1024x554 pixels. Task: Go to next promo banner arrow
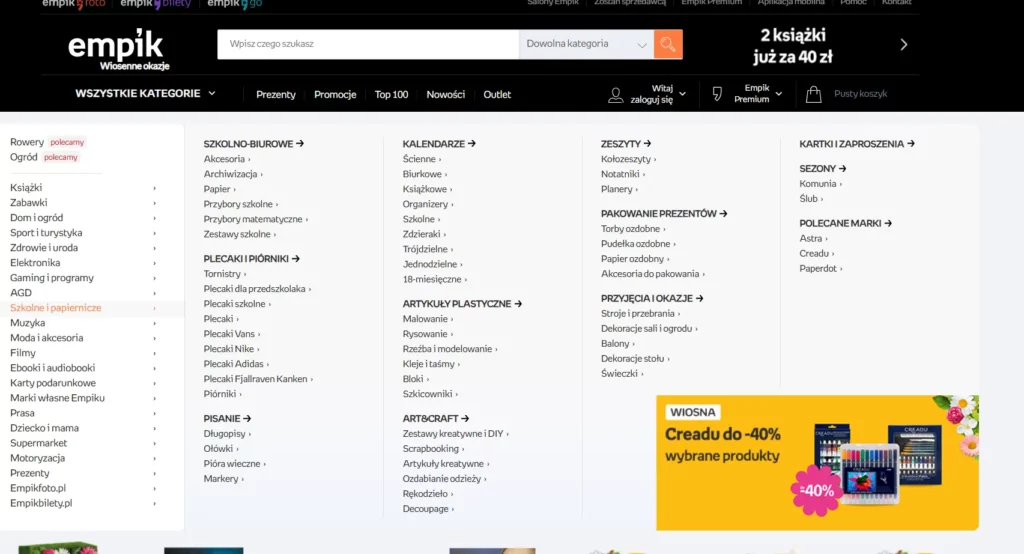click(903, 44)
